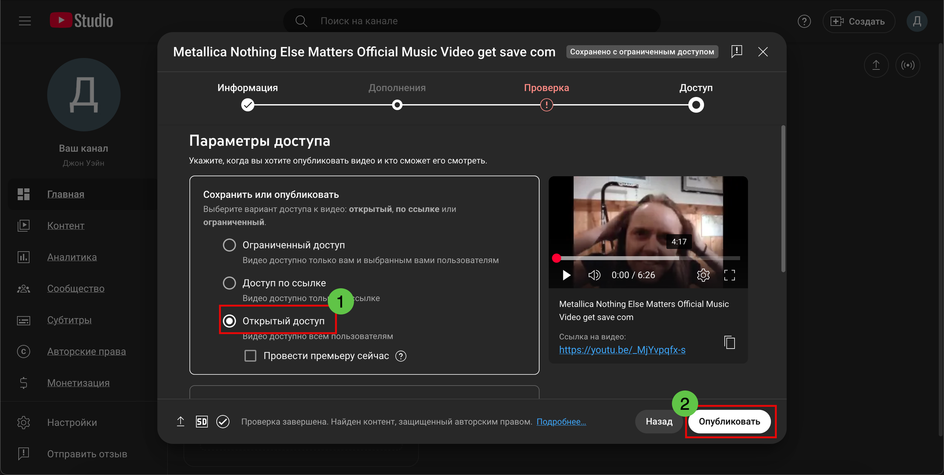This screenshot has height=475, width=944.
Task: Open Сообщество in sidebar
Action: 76,288
